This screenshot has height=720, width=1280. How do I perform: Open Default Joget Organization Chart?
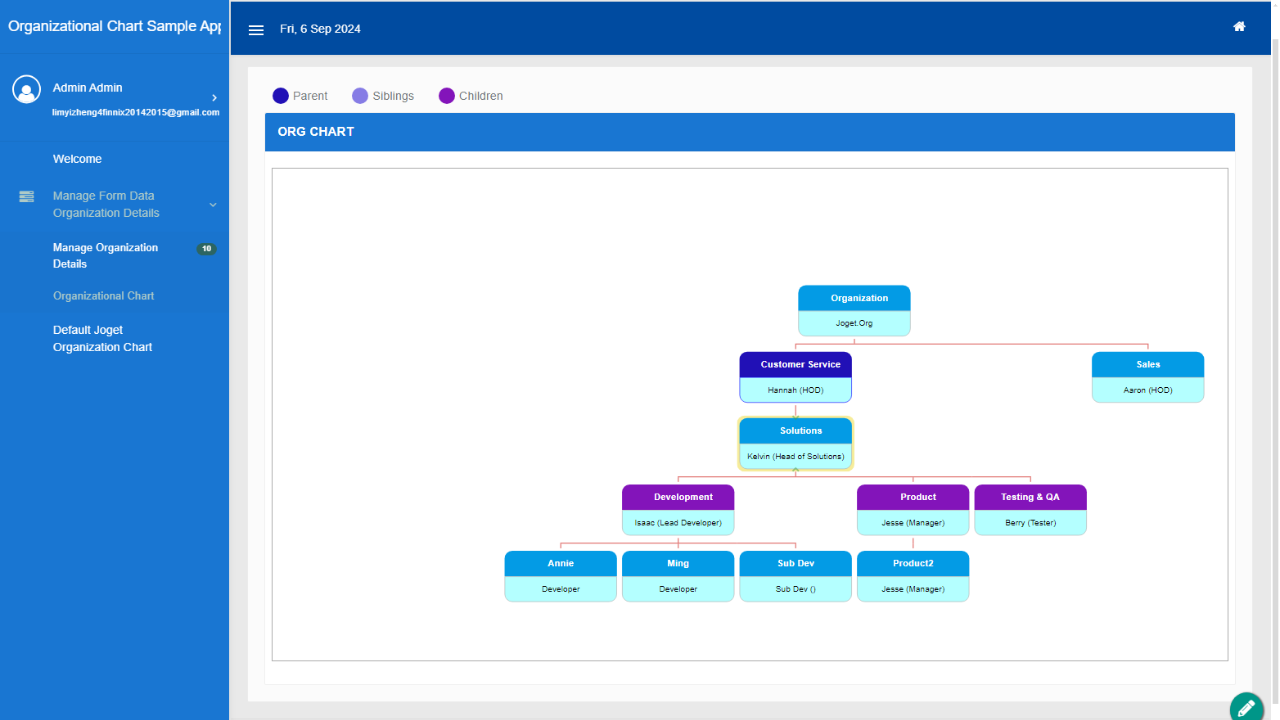pos(102,339)
